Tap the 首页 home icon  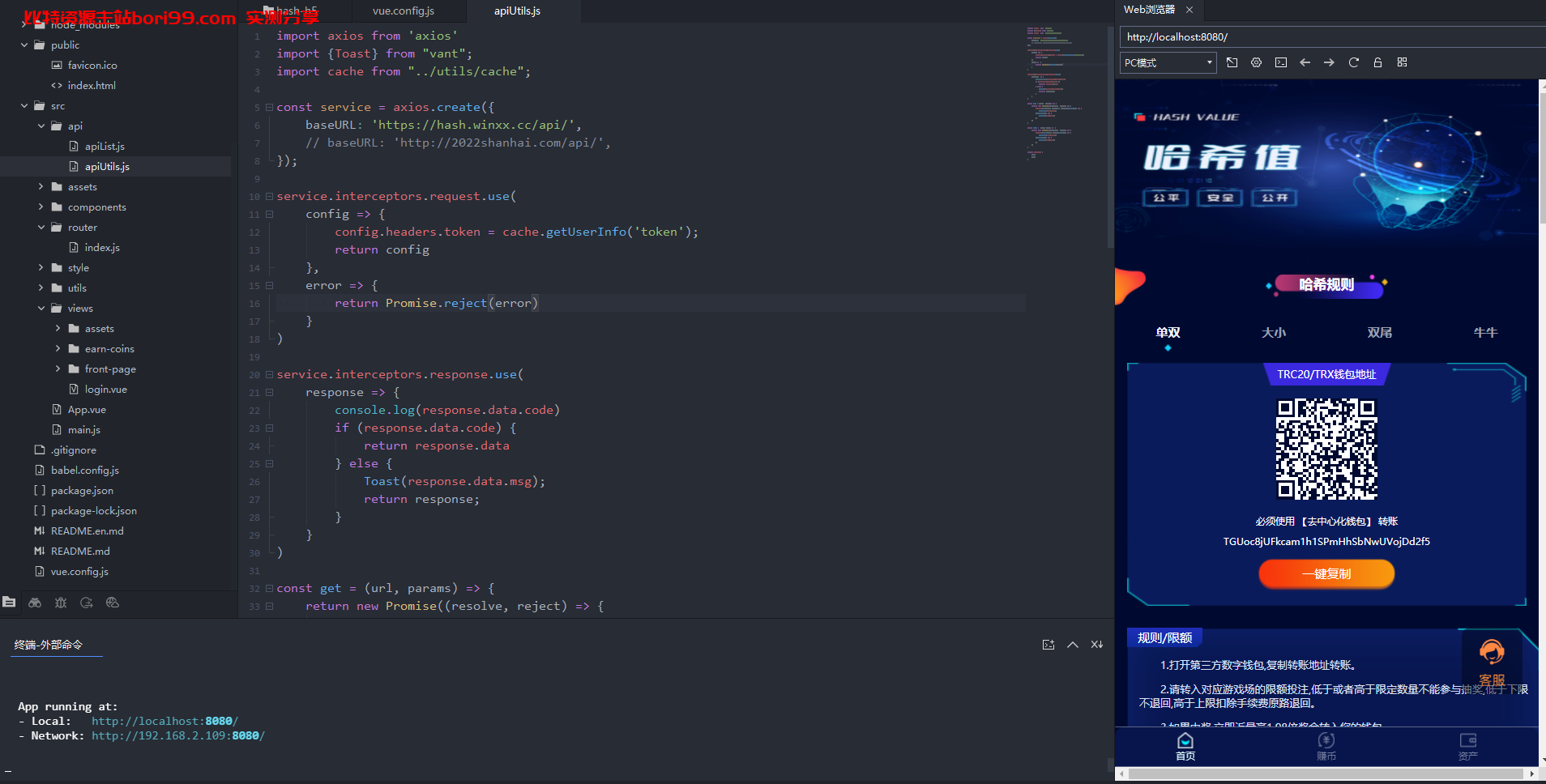1185,740
